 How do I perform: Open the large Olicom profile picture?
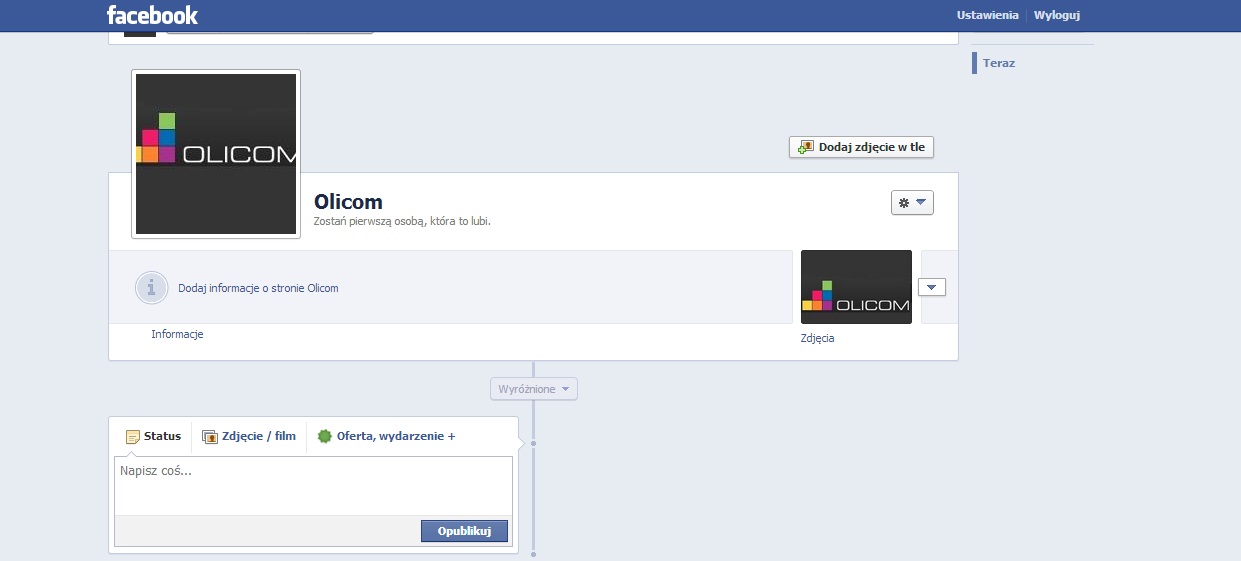click(x=216, y=154)
